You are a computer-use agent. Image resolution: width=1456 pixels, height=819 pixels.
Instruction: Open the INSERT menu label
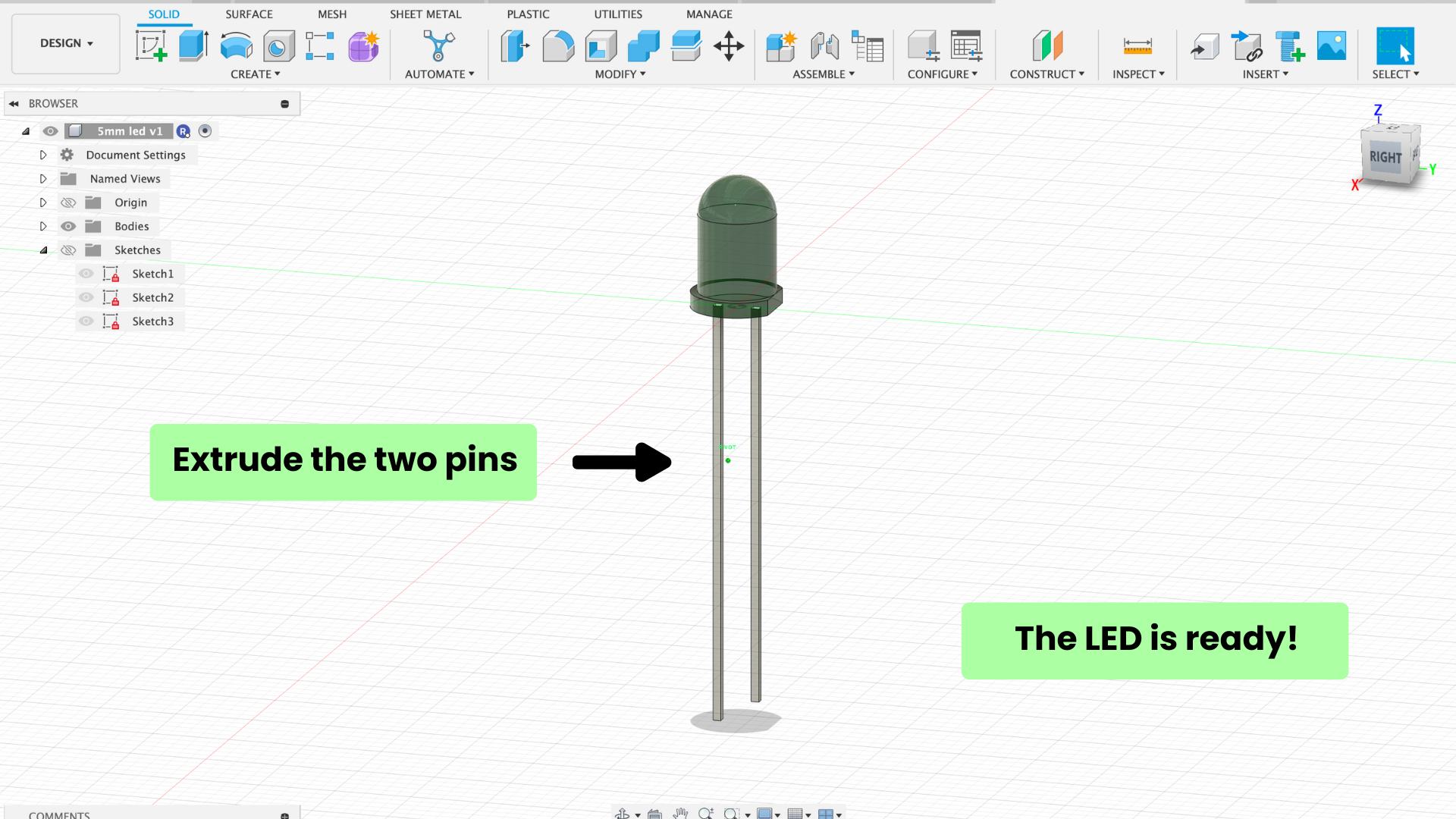point(1266,74)
